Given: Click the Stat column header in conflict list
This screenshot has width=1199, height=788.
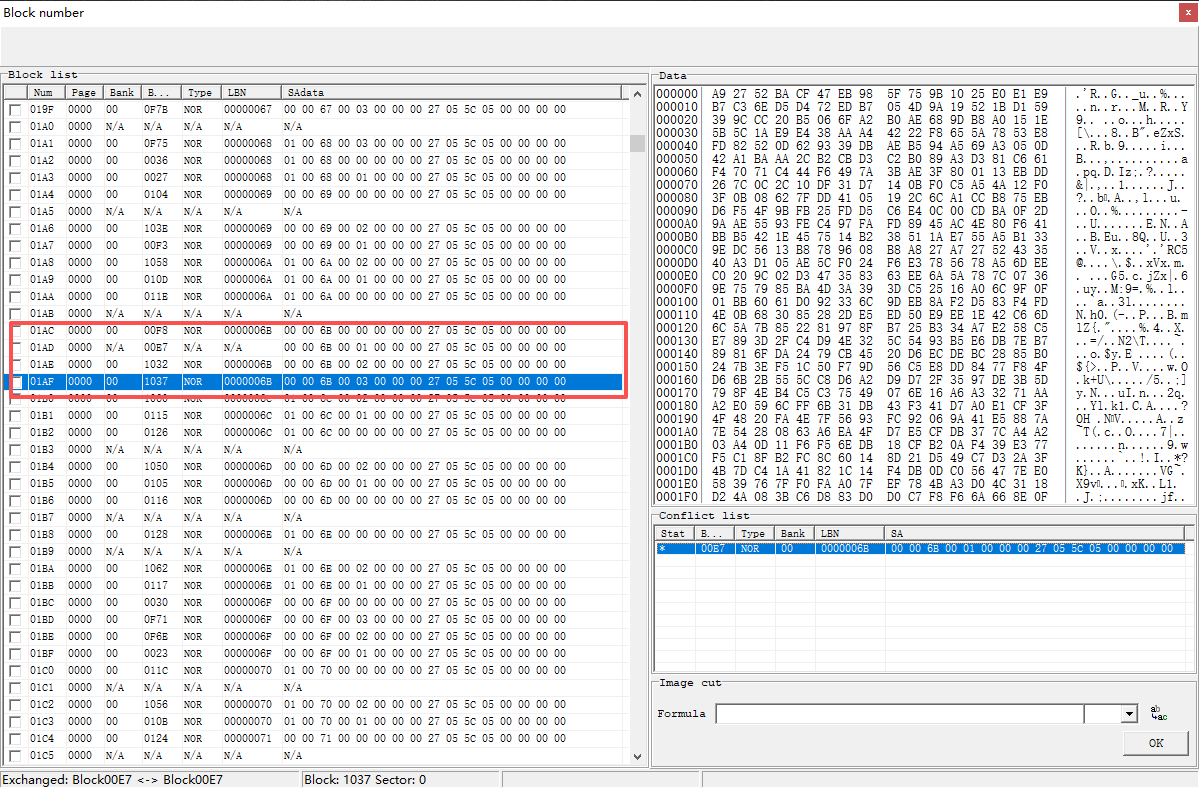Looking at the screenshot, I should click(674, 533).
